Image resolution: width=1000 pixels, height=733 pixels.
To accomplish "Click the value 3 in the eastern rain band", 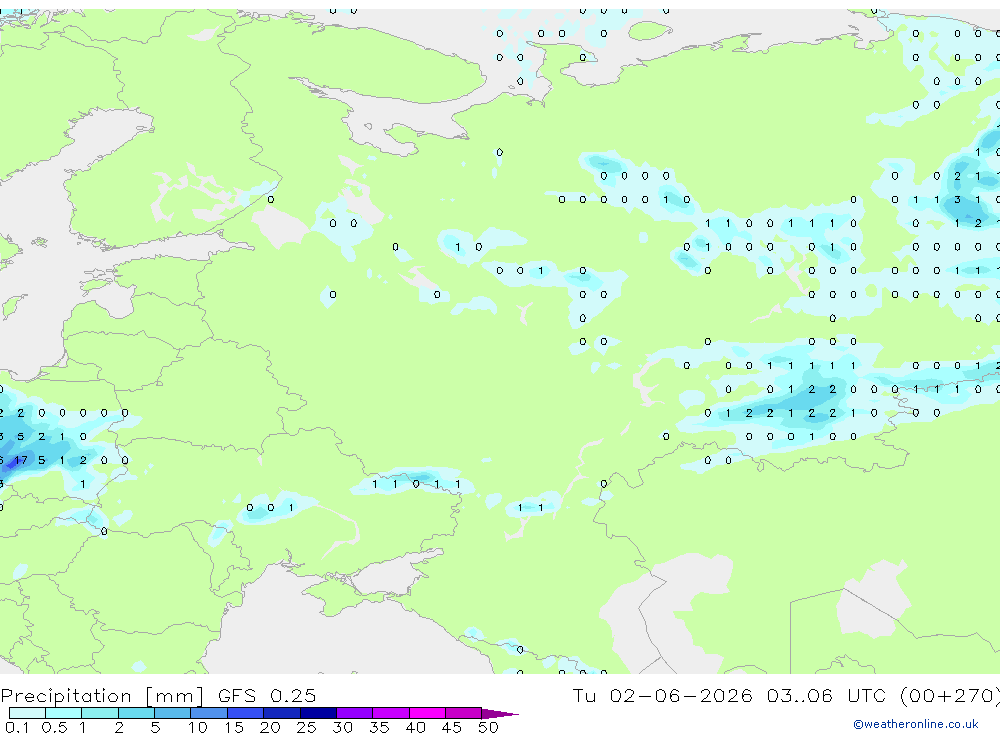I will (x=957, y=200).
